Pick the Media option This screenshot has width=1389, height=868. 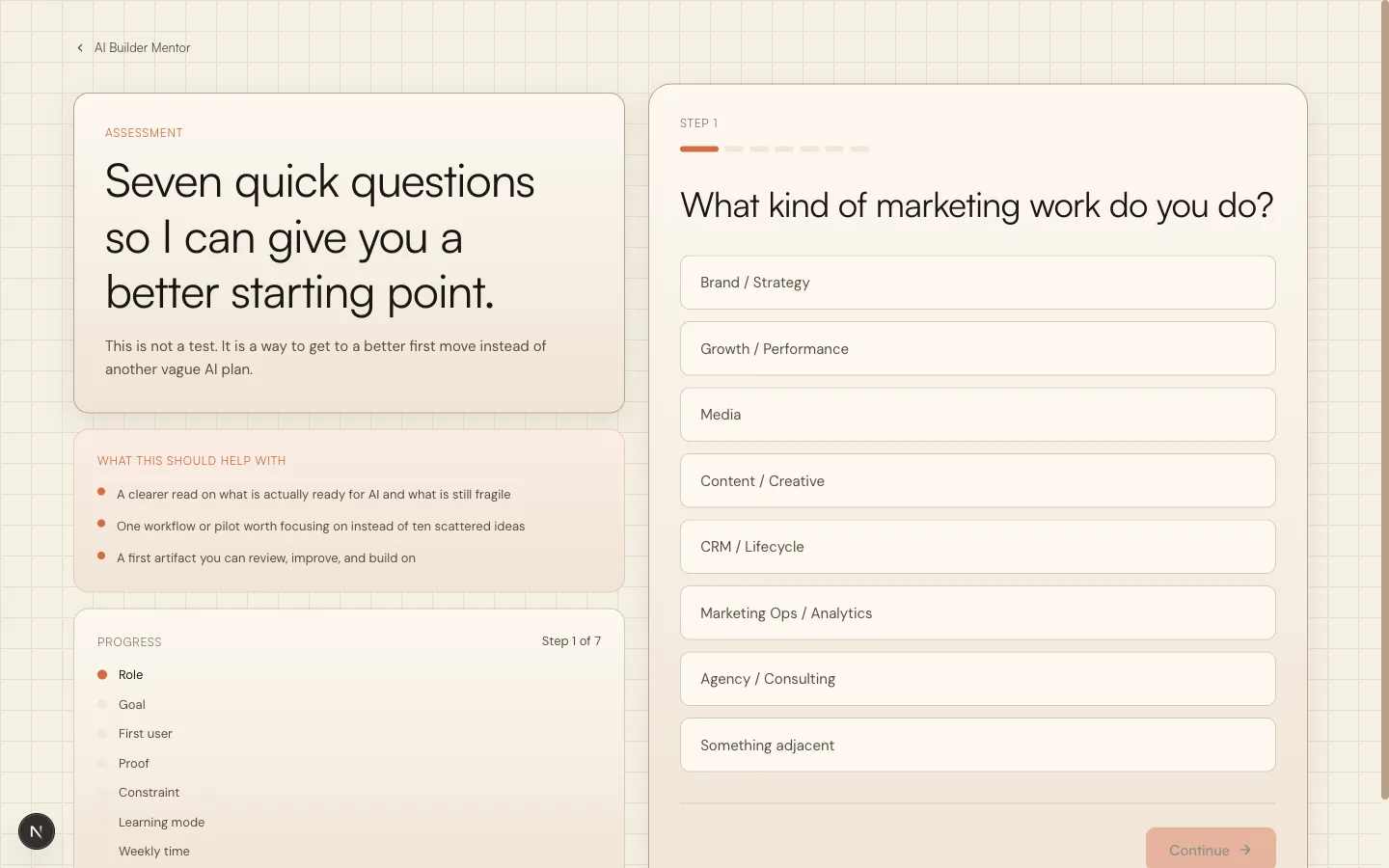coord(977,415)
